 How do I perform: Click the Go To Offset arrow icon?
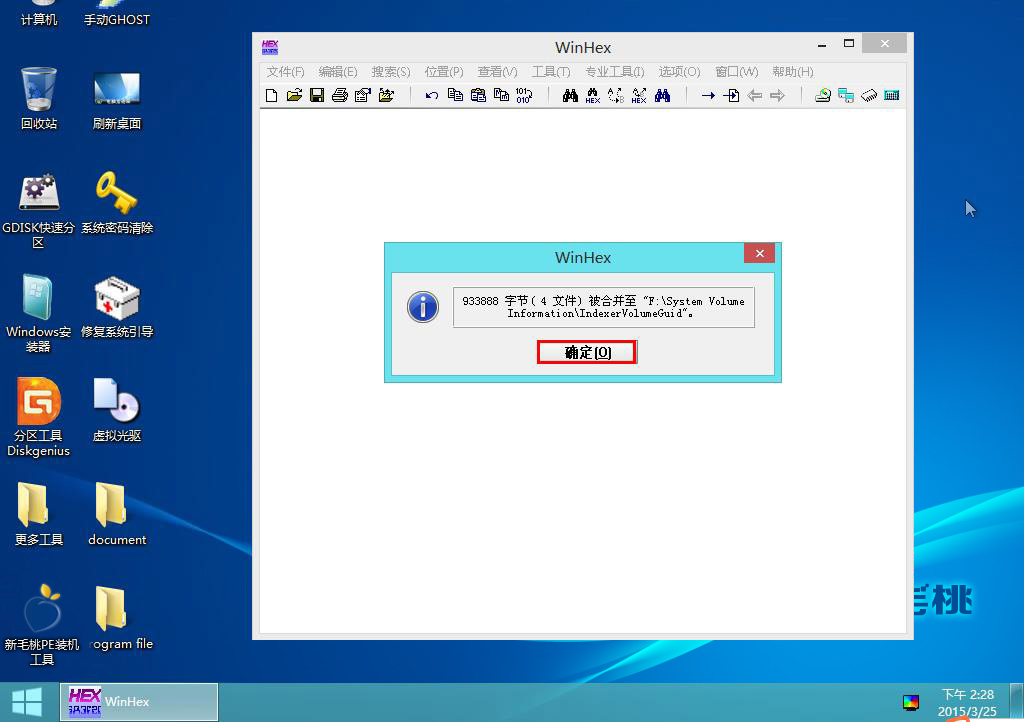tap(708, 95)
